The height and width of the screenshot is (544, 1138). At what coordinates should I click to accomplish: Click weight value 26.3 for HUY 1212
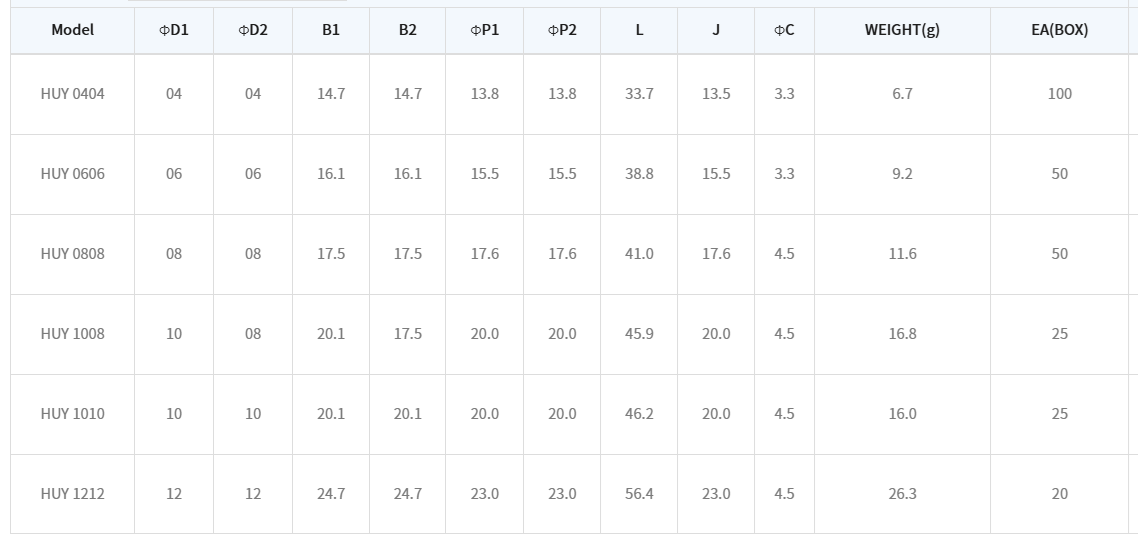[x=902, y=494]
